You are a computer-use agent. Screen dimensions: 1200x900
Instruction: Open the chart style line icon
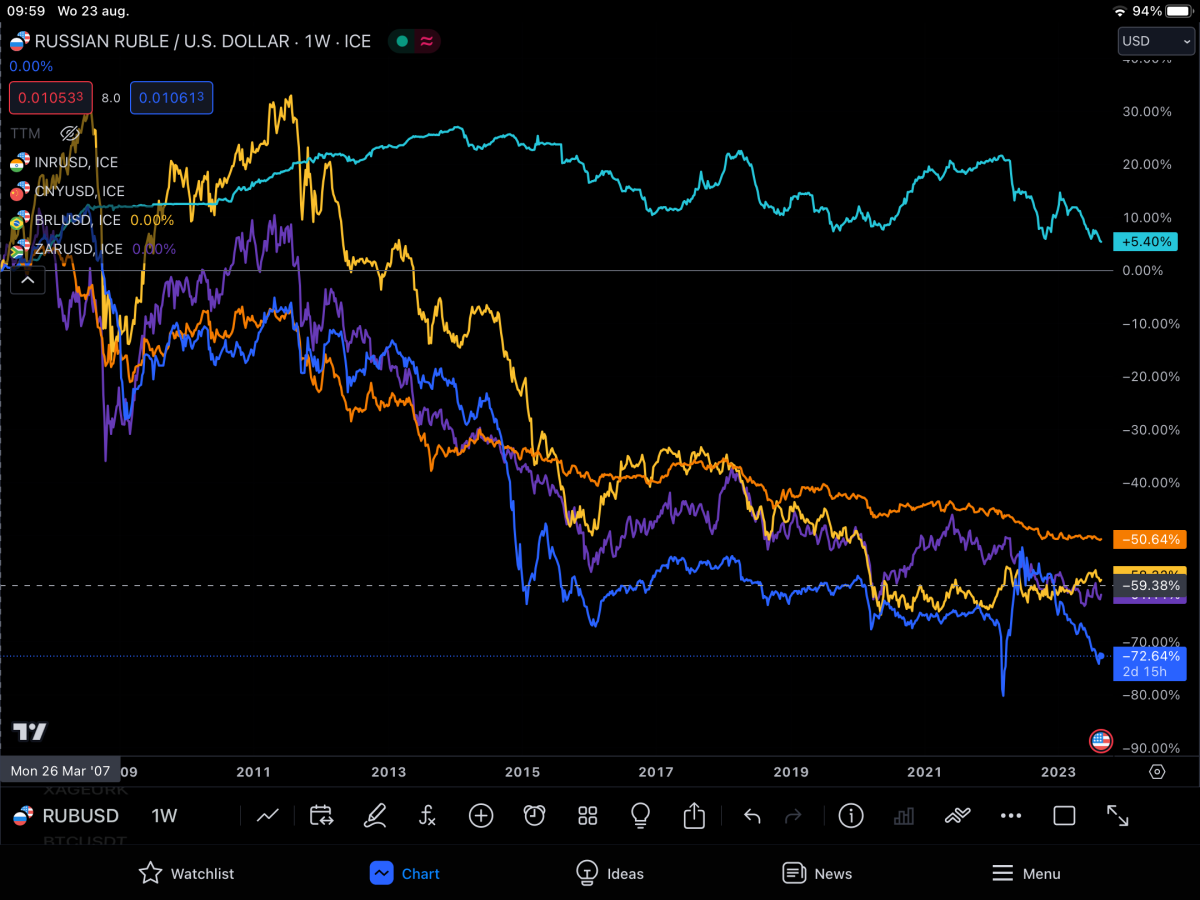(267, 816)
